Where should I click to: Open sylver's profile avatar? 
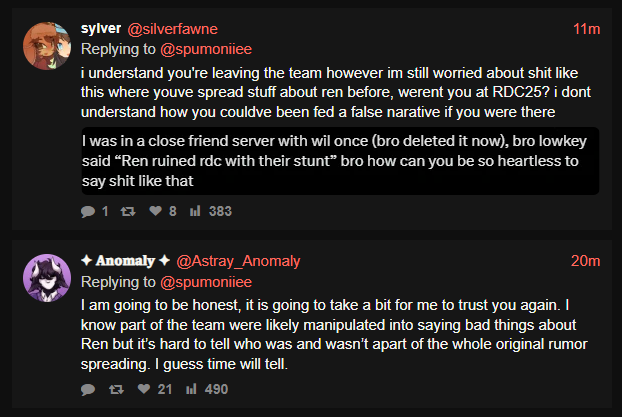pyautogui.click(x=47, y=46)
